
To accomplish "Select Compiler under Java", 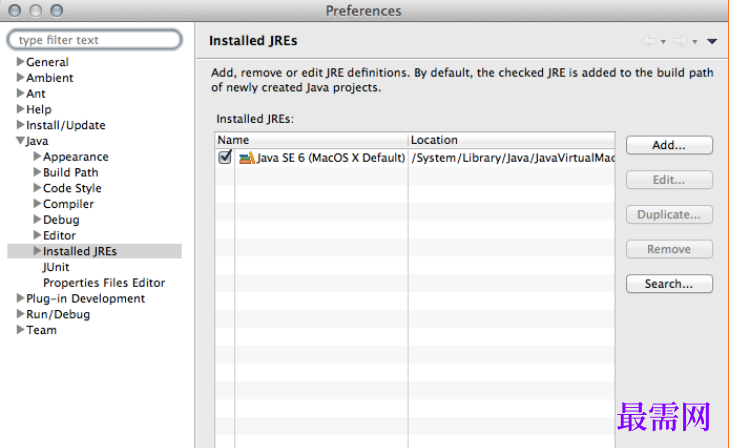I will 68,204.
